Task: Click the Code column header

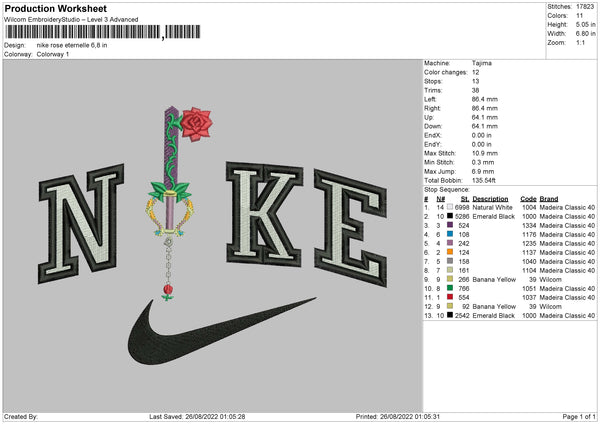Action: [528, 199]
